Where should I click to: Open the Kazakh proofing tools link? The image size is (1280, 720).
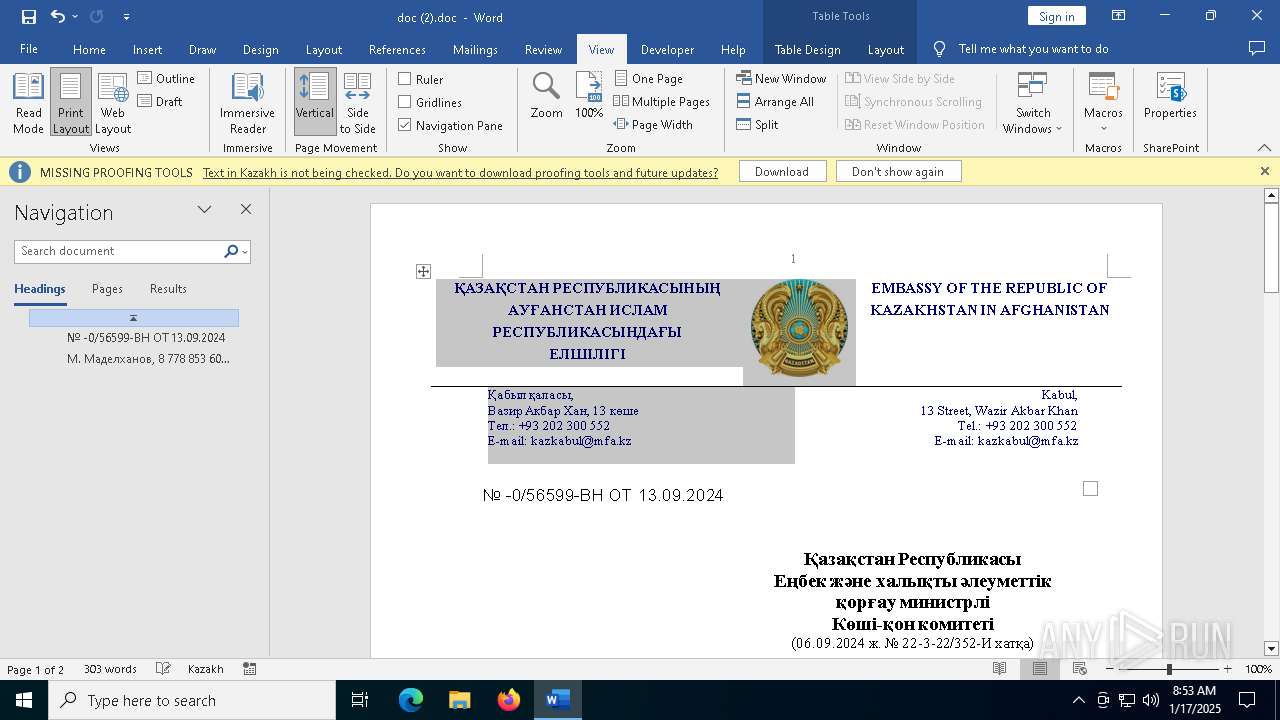[x=460, y=172]
